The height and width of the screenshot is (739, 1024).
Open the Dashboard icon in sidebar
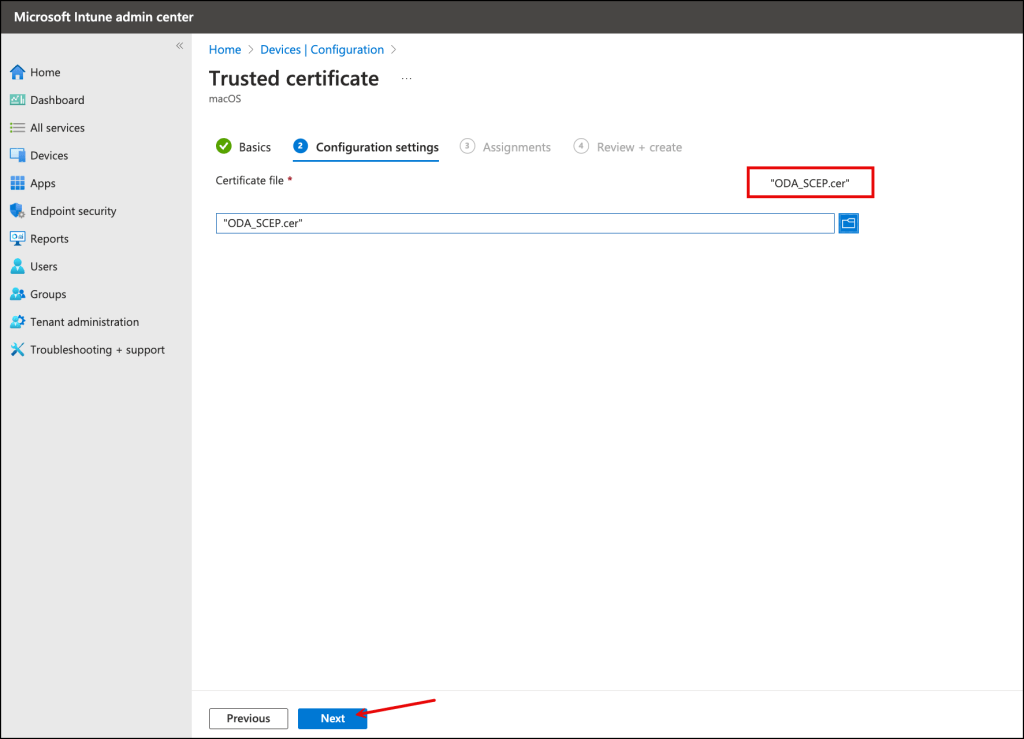tap(17, 100)
